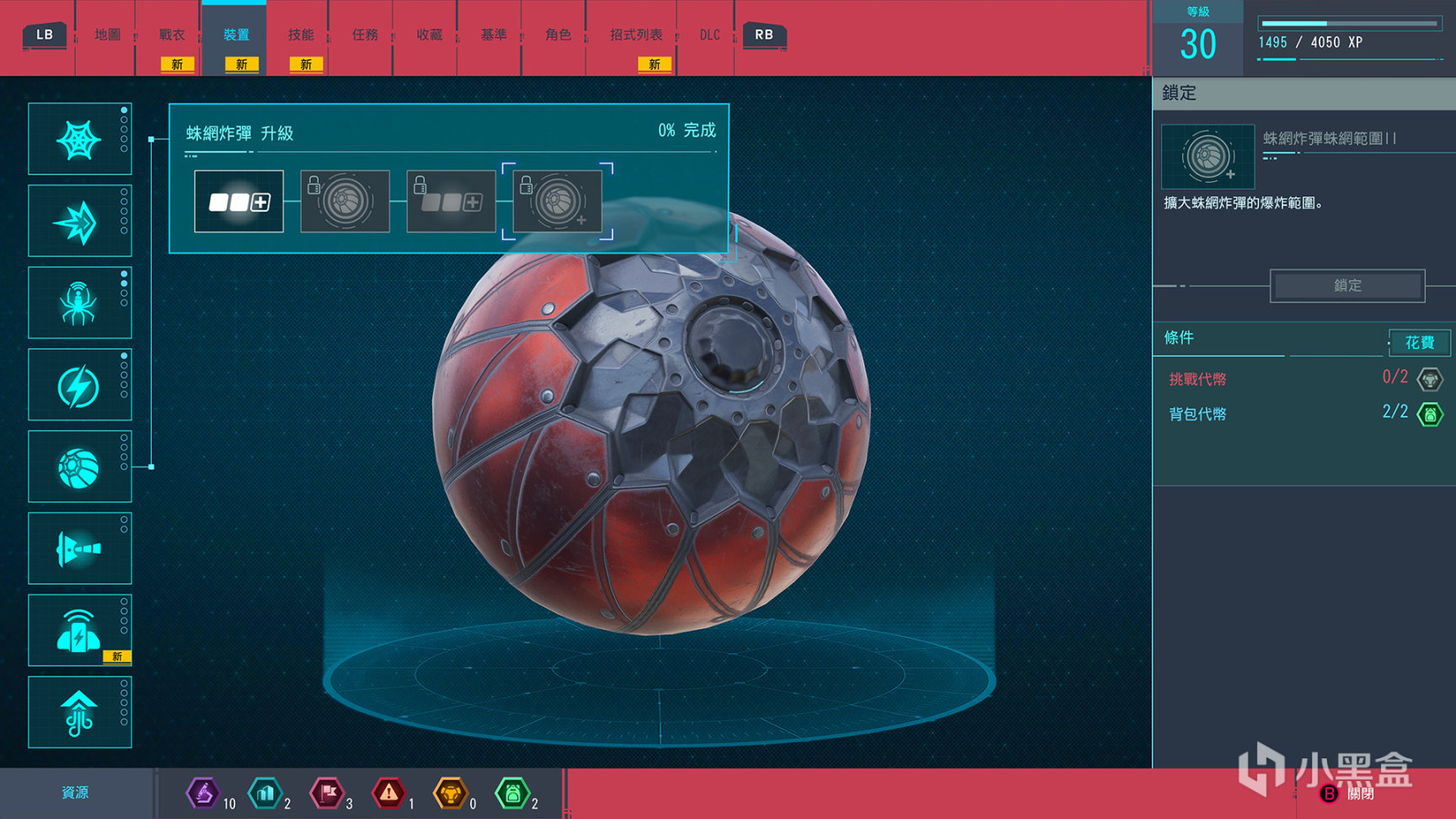Select the Web Shooter gadget icon
Screen dimensions: 1456x819
click(80, 139)
